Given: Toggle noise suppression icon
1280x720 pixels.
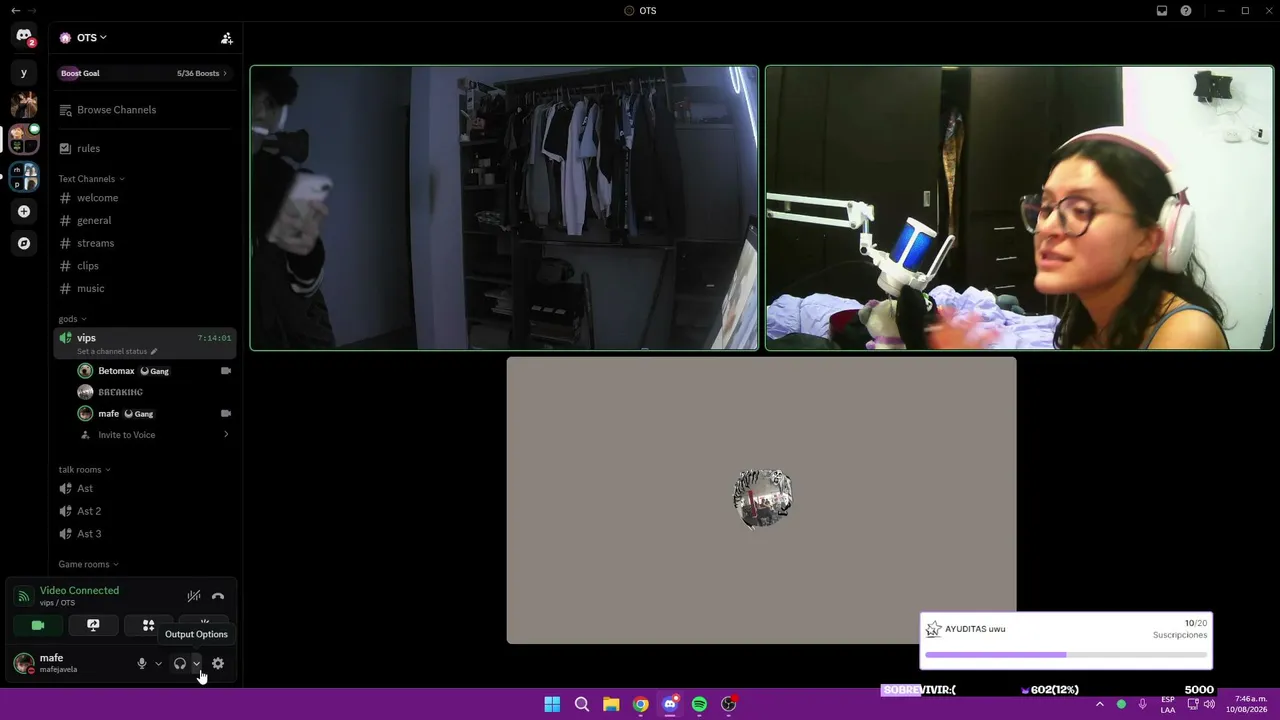Looking at the screenshot, I should pyautogui.click(x=194, y=596).
